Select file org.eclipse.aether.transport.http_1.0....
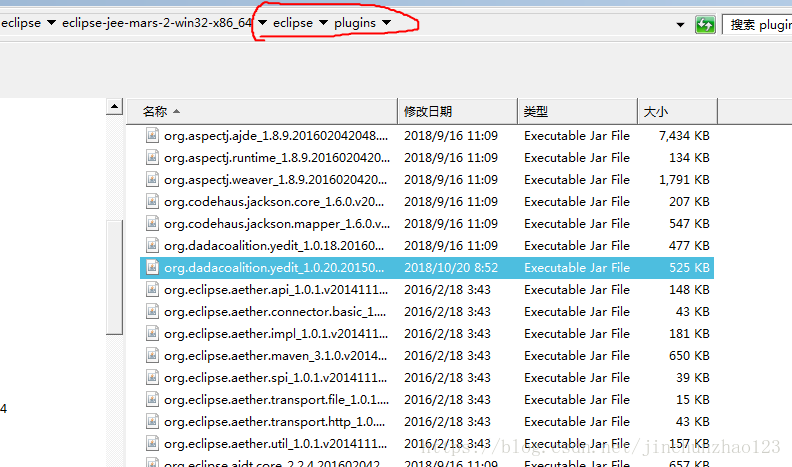The width and height of the screenshot is (792, 467). coord(274,422)
